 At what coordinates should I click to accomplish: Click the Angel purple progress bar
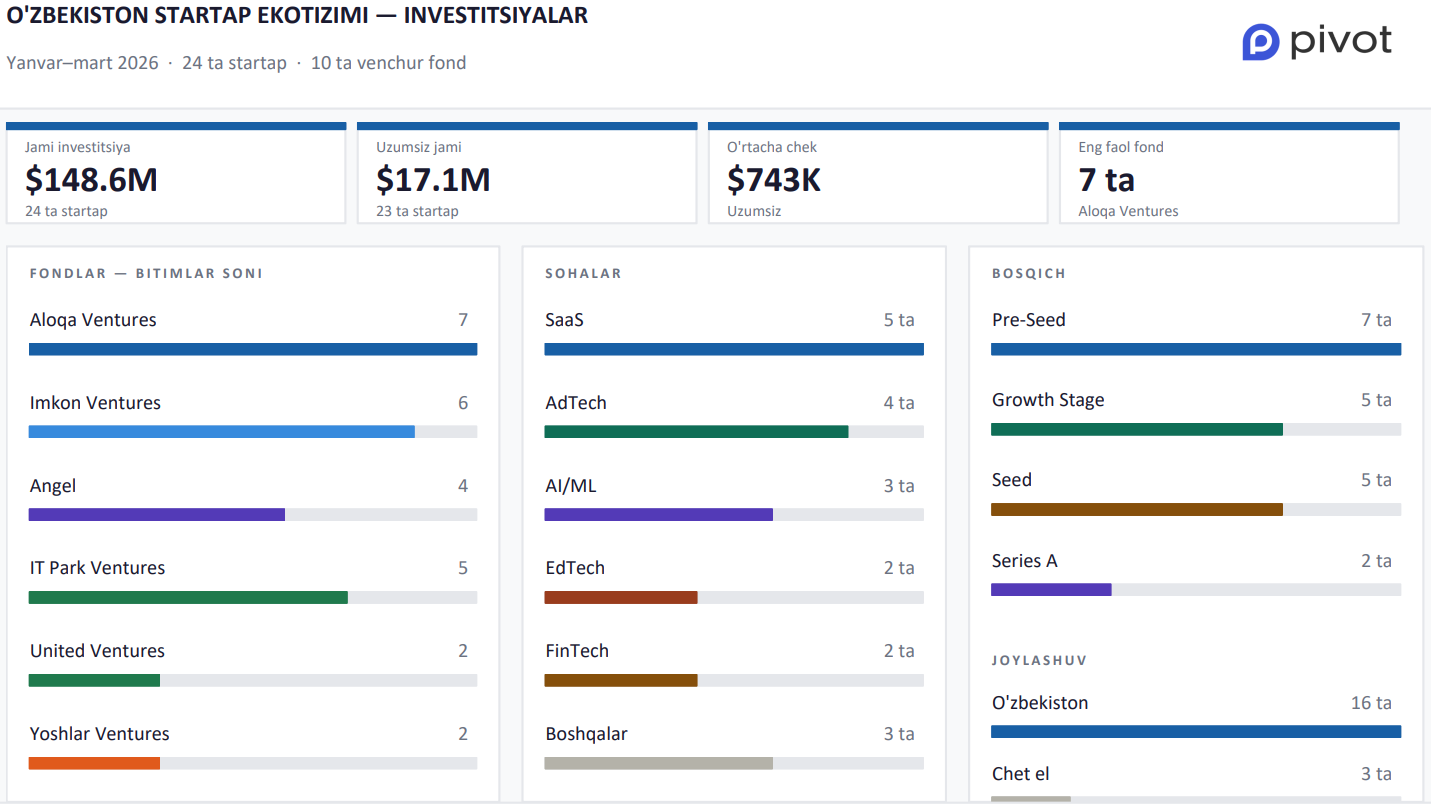pos(157,515)
